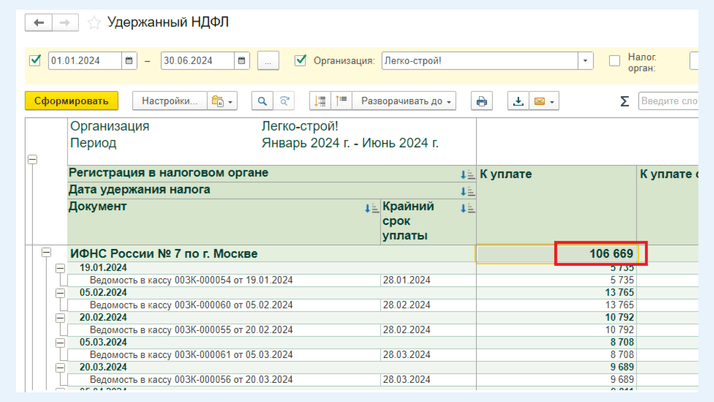Edit end date field 30.06.2024
Viewport: 714px width, 402px height.
198,61
